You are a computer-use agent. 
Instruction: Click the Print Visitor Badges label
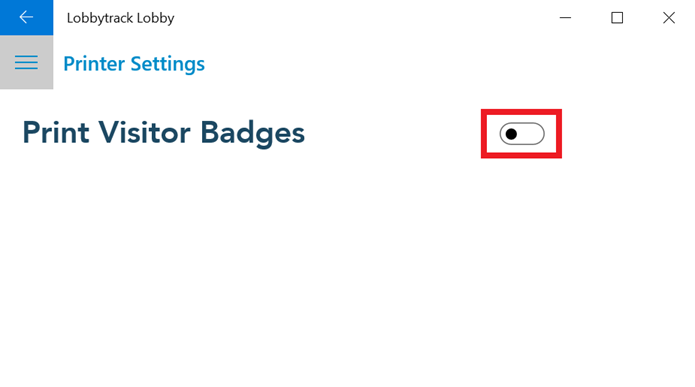tap(164, 133)
